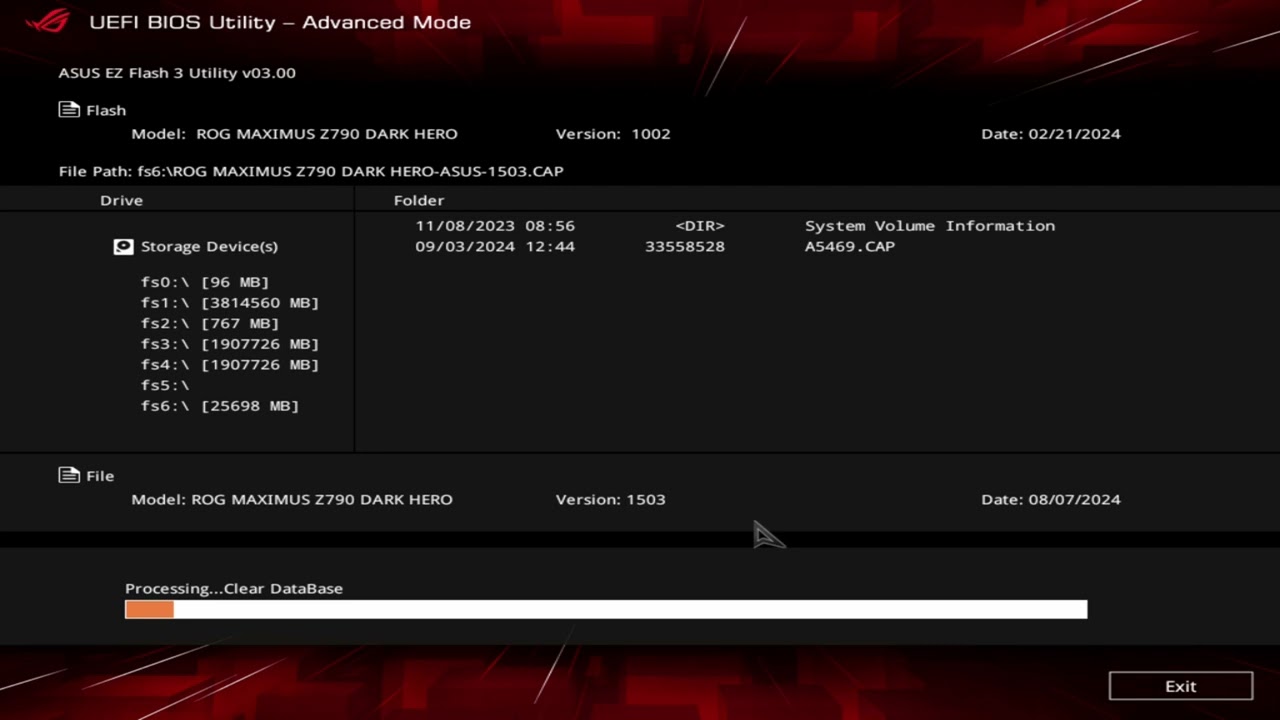
Task: Click the 11/08/2023 08:56 timestamp
Action: click(495, 226)
